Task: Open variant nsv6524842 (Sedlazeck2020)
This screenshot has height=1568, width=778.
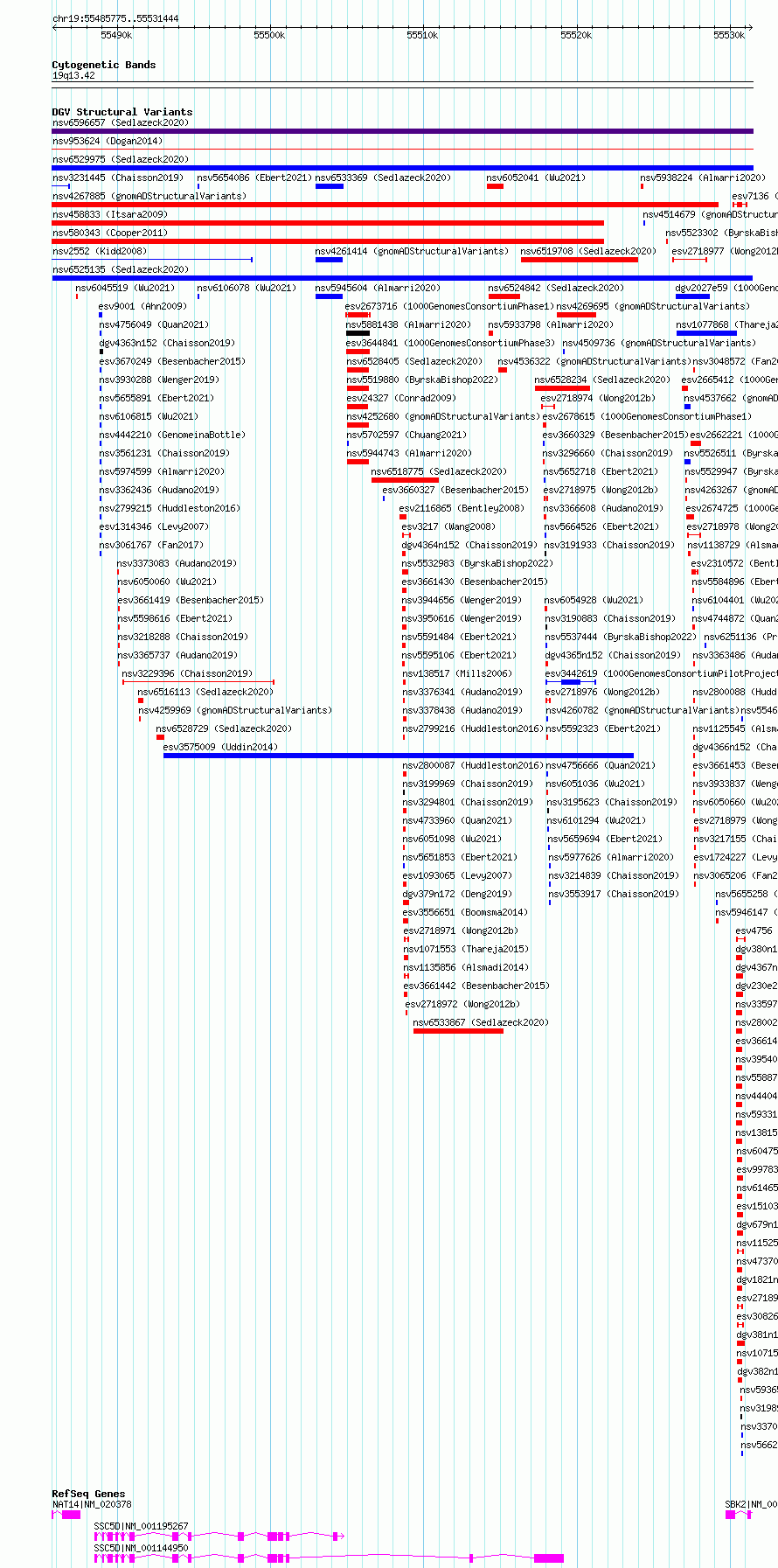Action: tap(556, 288)
